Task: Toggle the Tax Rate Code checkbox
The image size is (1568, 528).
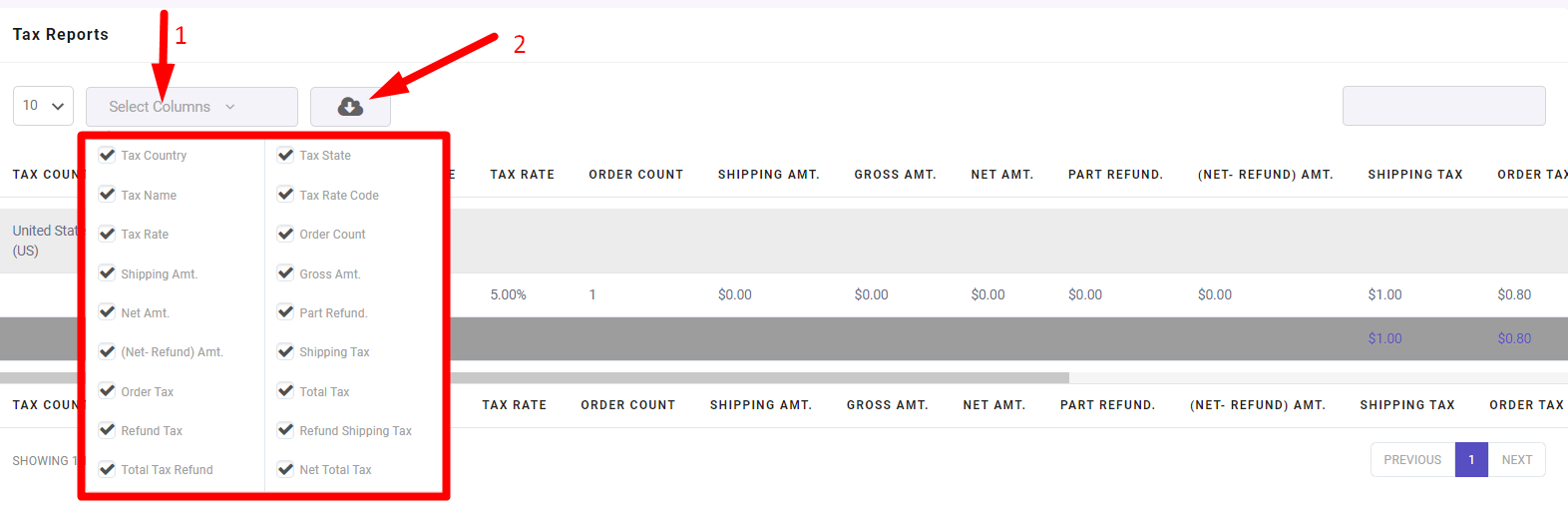Action: click(285, 195)
